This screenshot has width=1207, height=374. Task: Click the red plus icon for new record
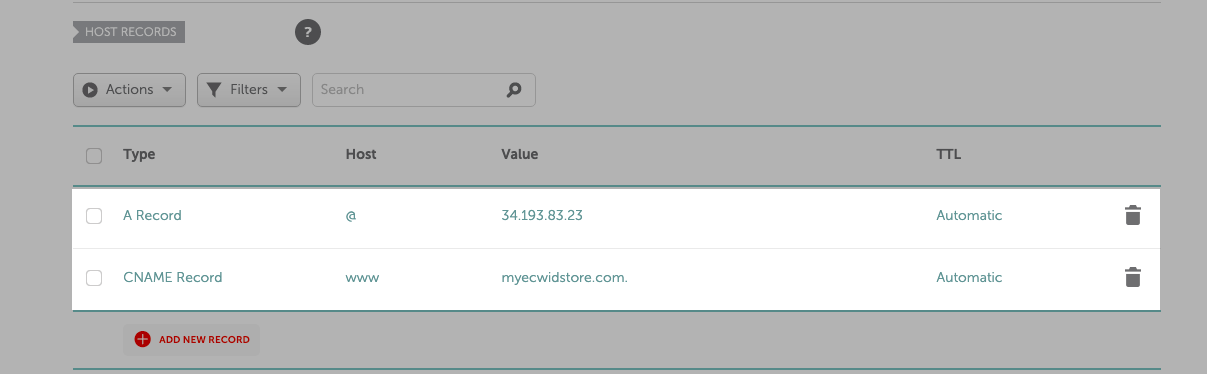(x=142, y=339)
